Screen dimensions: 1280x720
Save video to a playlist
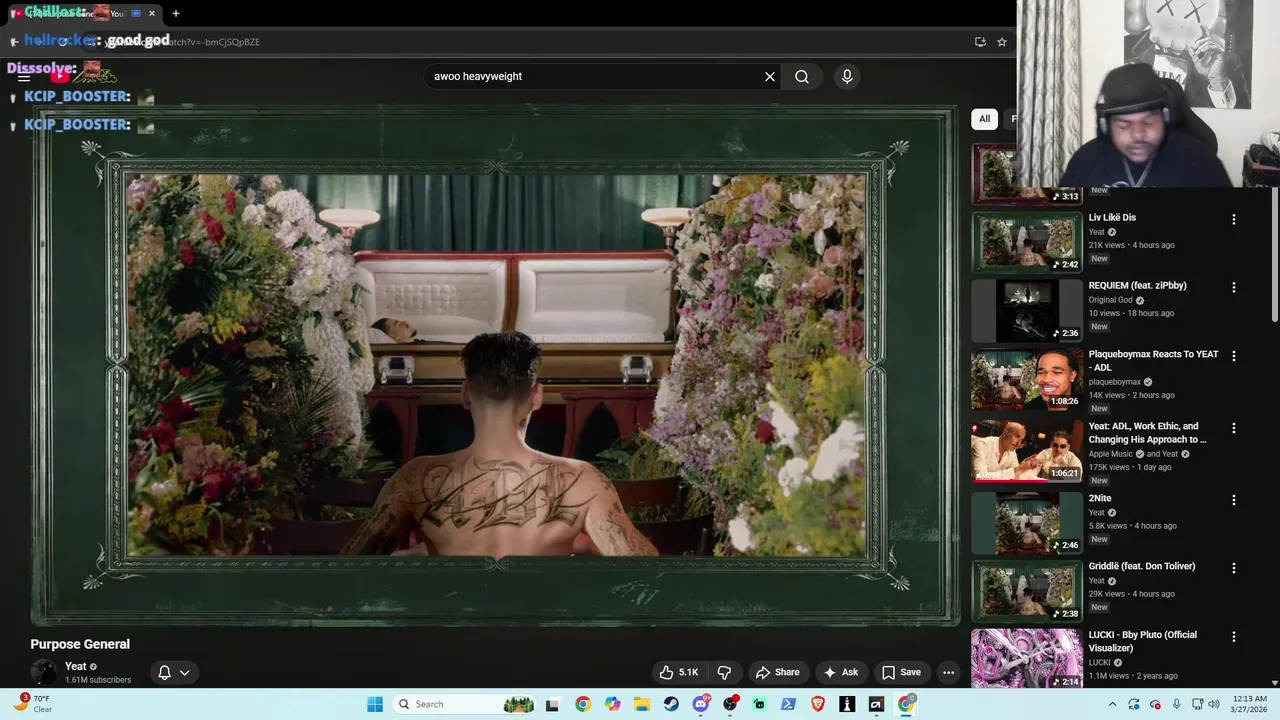[x=901, y=672]
